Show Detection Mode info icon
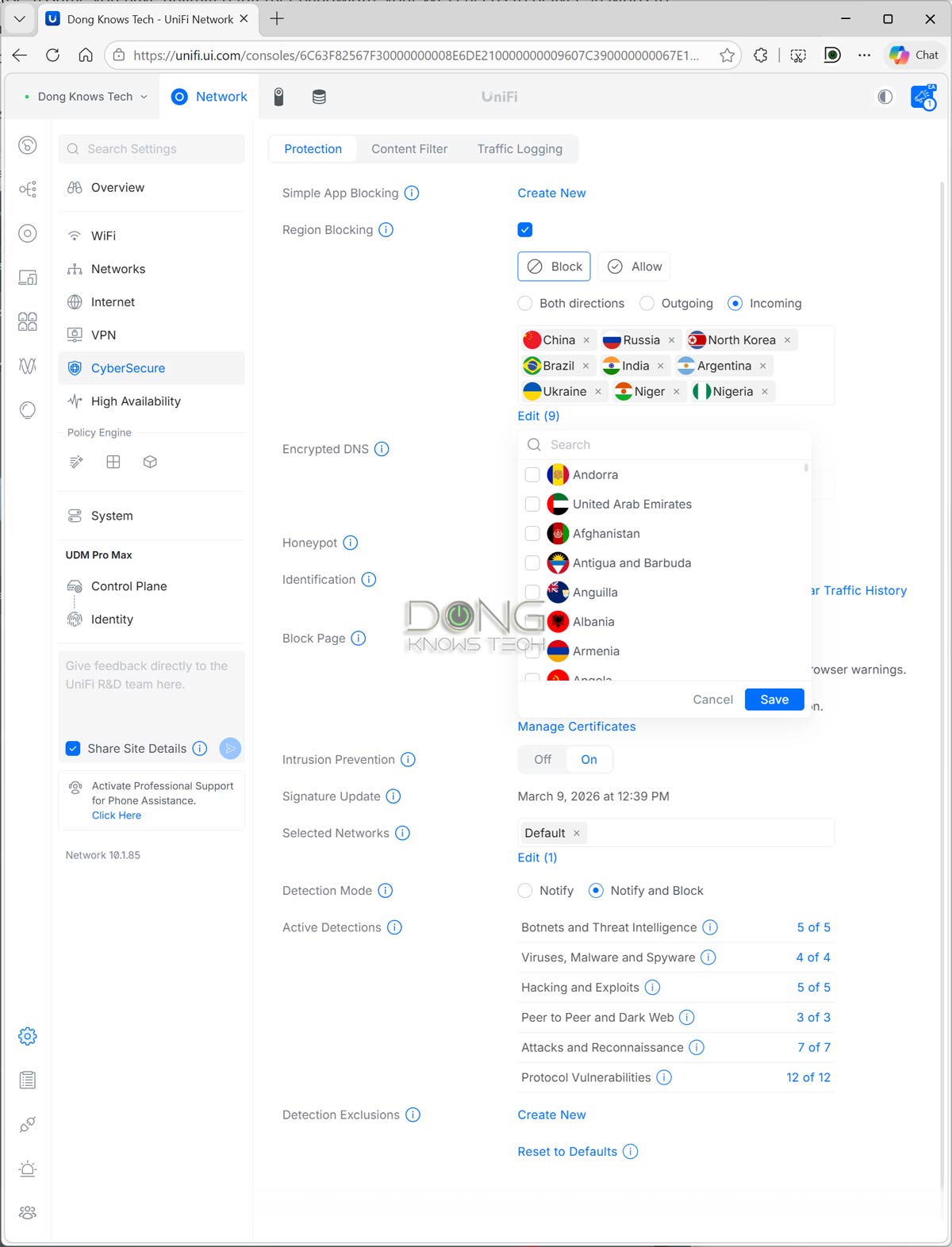Screen dimensions: 952x1247 point(386,891)
